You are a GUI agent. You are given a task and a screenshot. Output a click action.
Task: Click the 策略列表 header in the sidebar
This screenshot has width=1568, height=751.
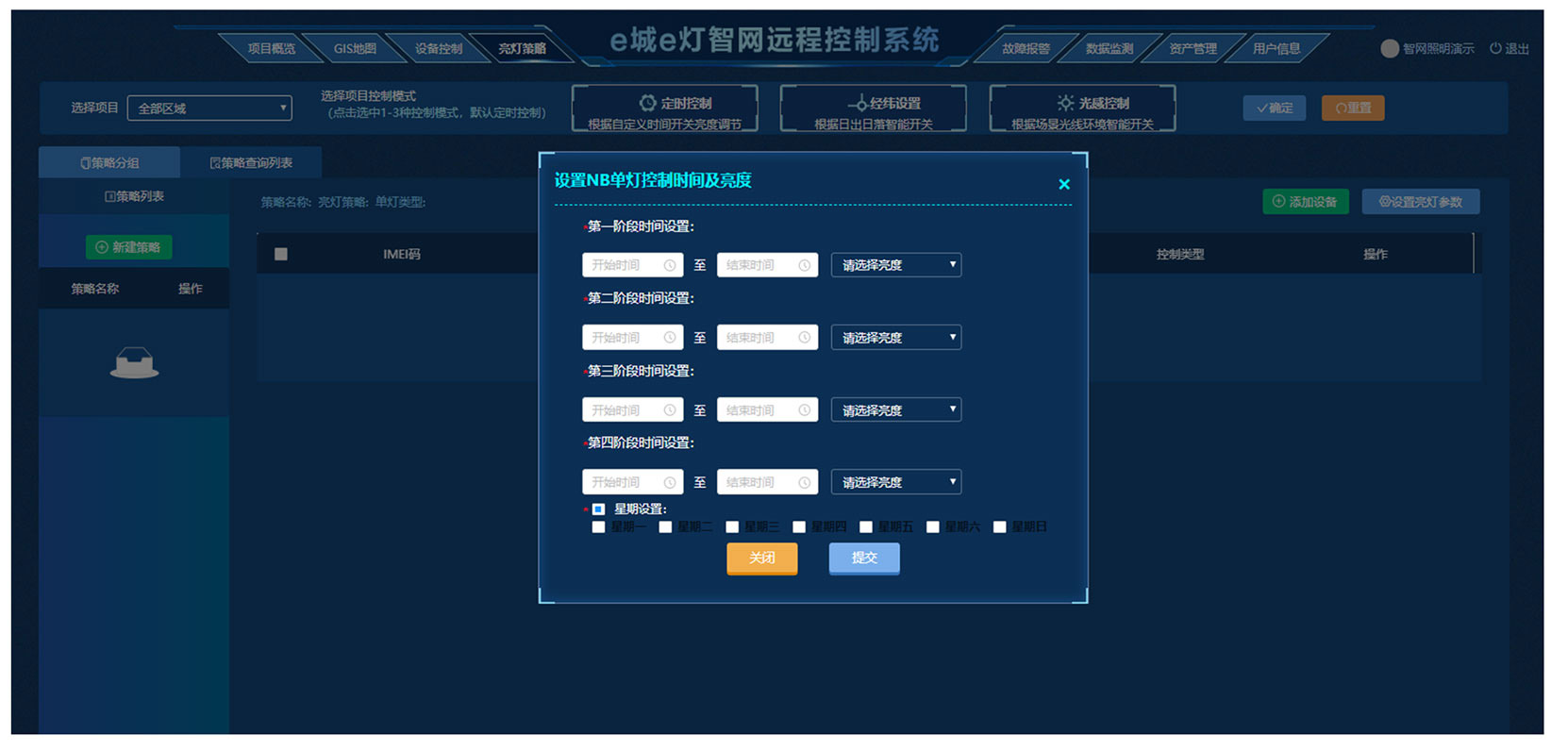point(134,196)
